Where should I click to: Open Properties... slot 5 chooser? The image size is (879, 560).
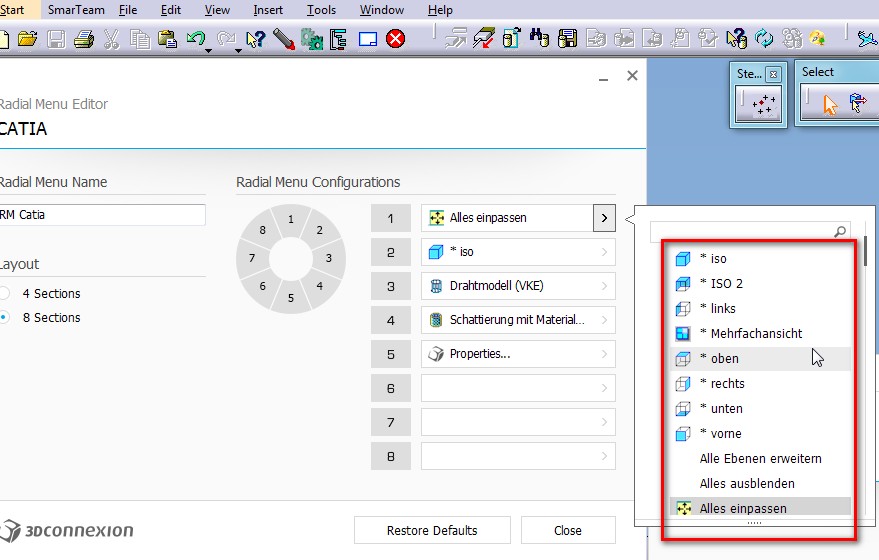pos(604,354)
